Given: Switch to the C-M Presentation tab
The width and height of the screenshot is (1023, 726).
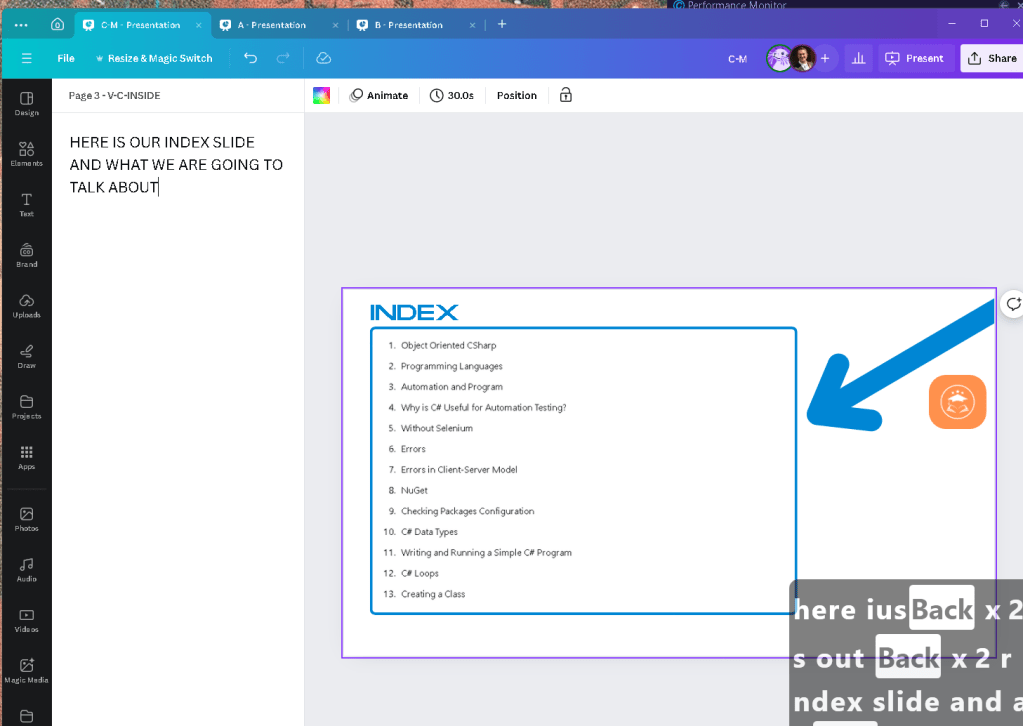Looking at the screenshot, I should [140, 25].
